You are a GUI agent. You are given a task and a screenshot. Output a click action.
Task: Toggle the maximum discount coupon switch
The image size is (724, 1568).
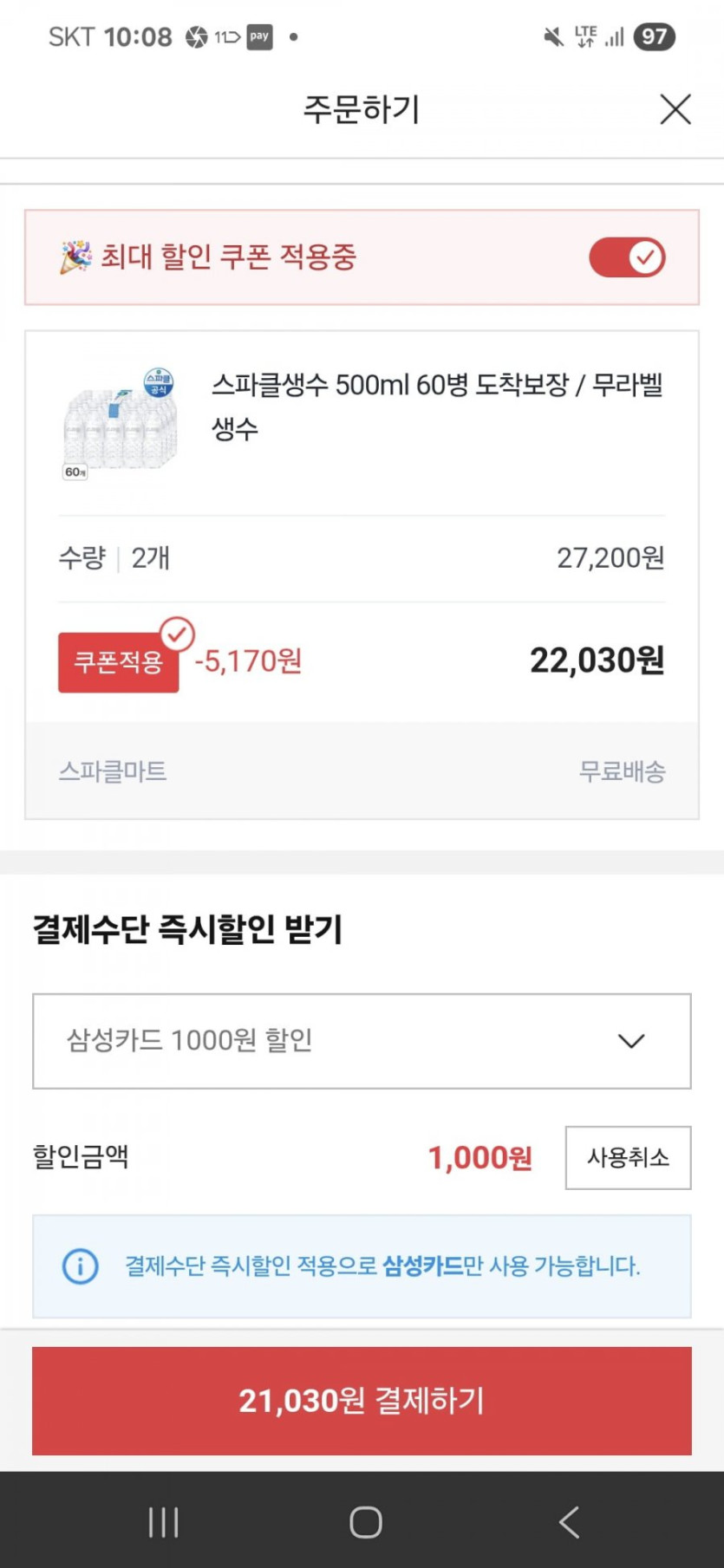(x=627, y=257)
